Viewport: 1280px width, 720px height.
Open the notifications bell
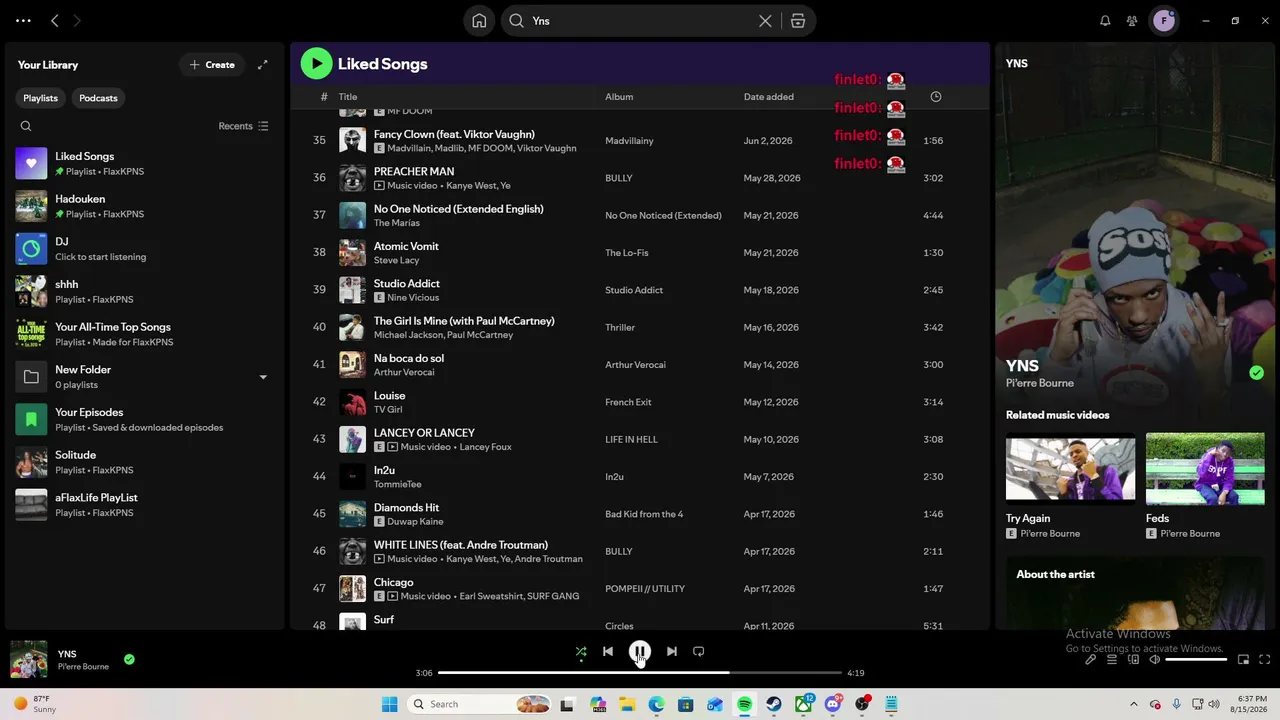click(1105, 21)
